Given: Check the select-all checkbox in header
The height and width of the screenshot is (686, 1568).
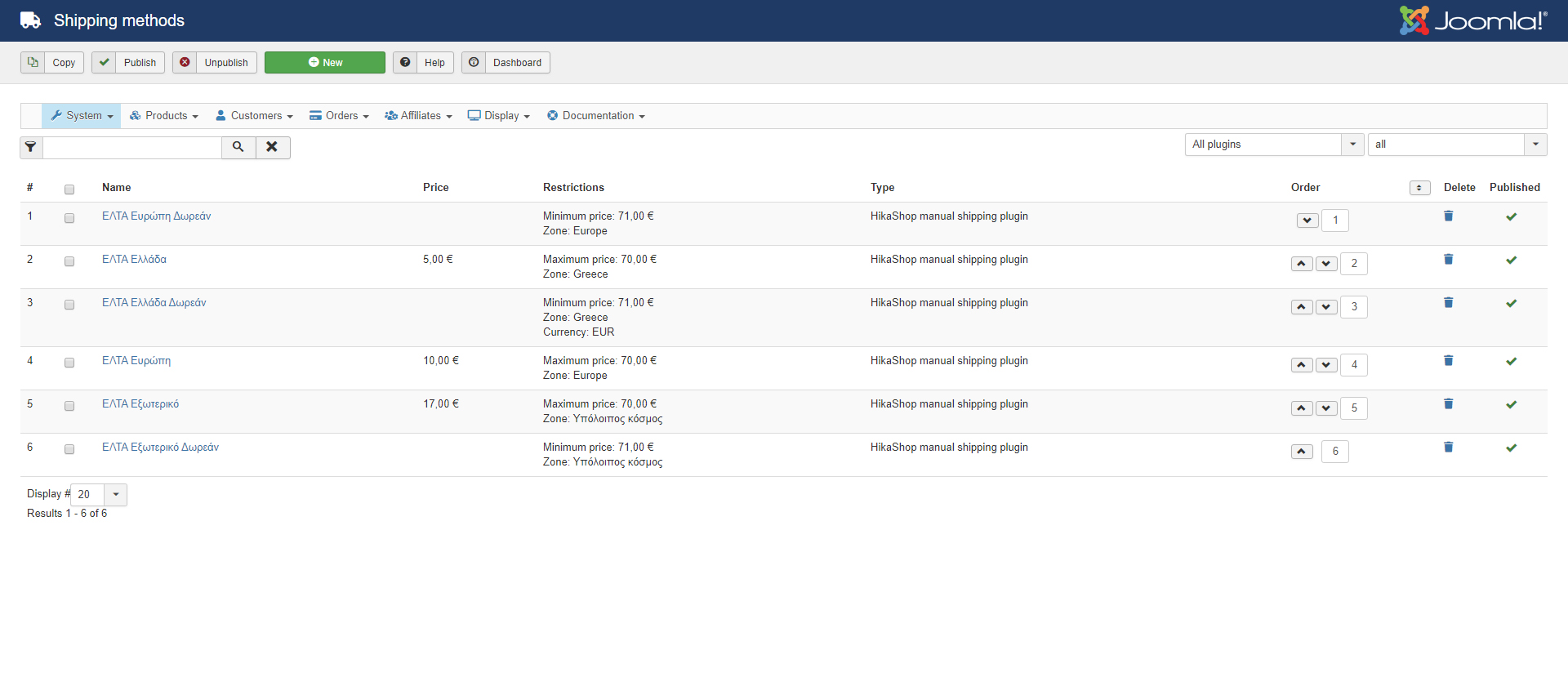Looking at the screenshot, I should [x=69, y=189].
